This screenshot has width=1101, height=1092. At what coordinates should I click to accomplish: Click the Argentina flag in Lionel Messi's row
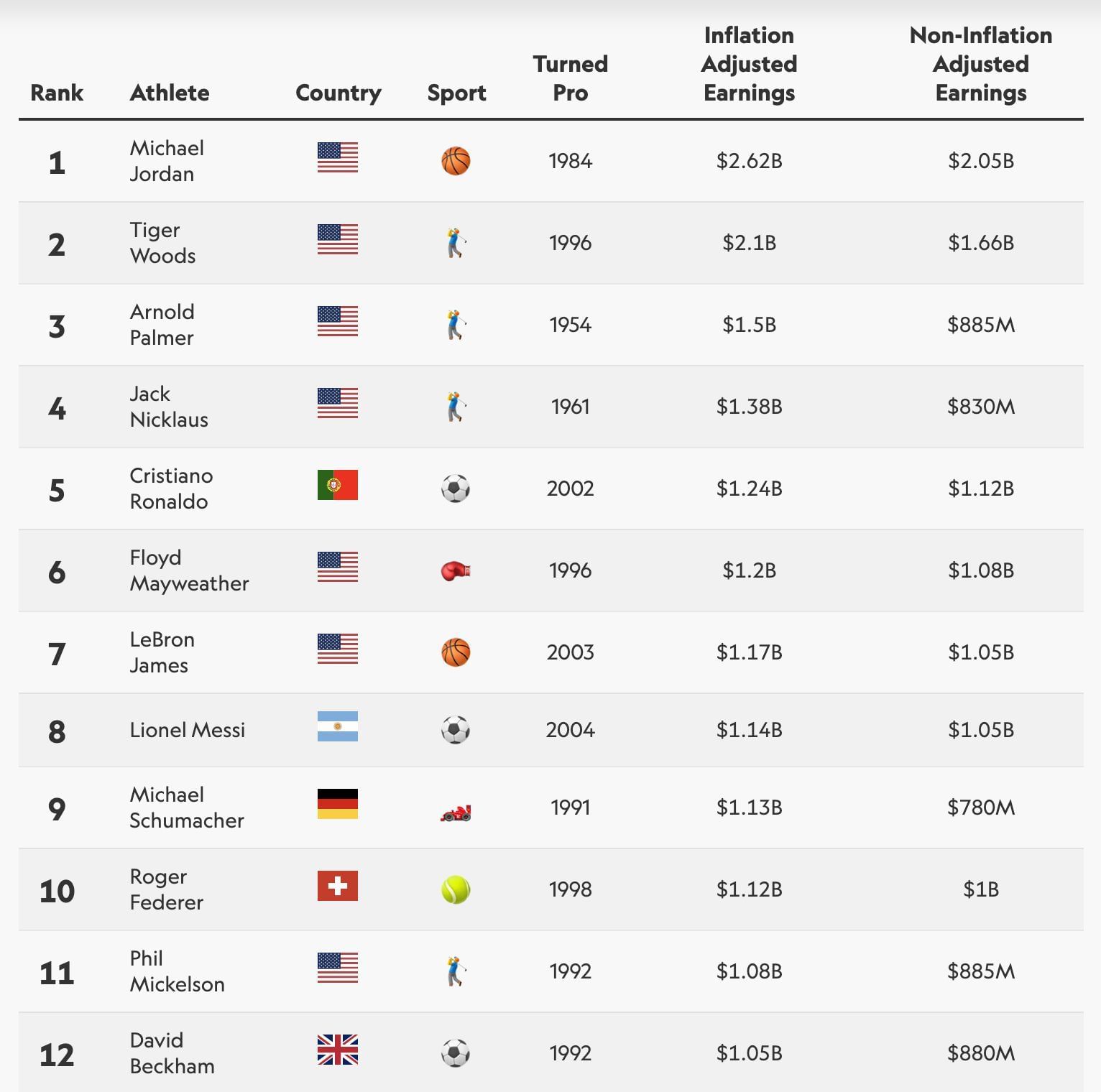(338, 726)
